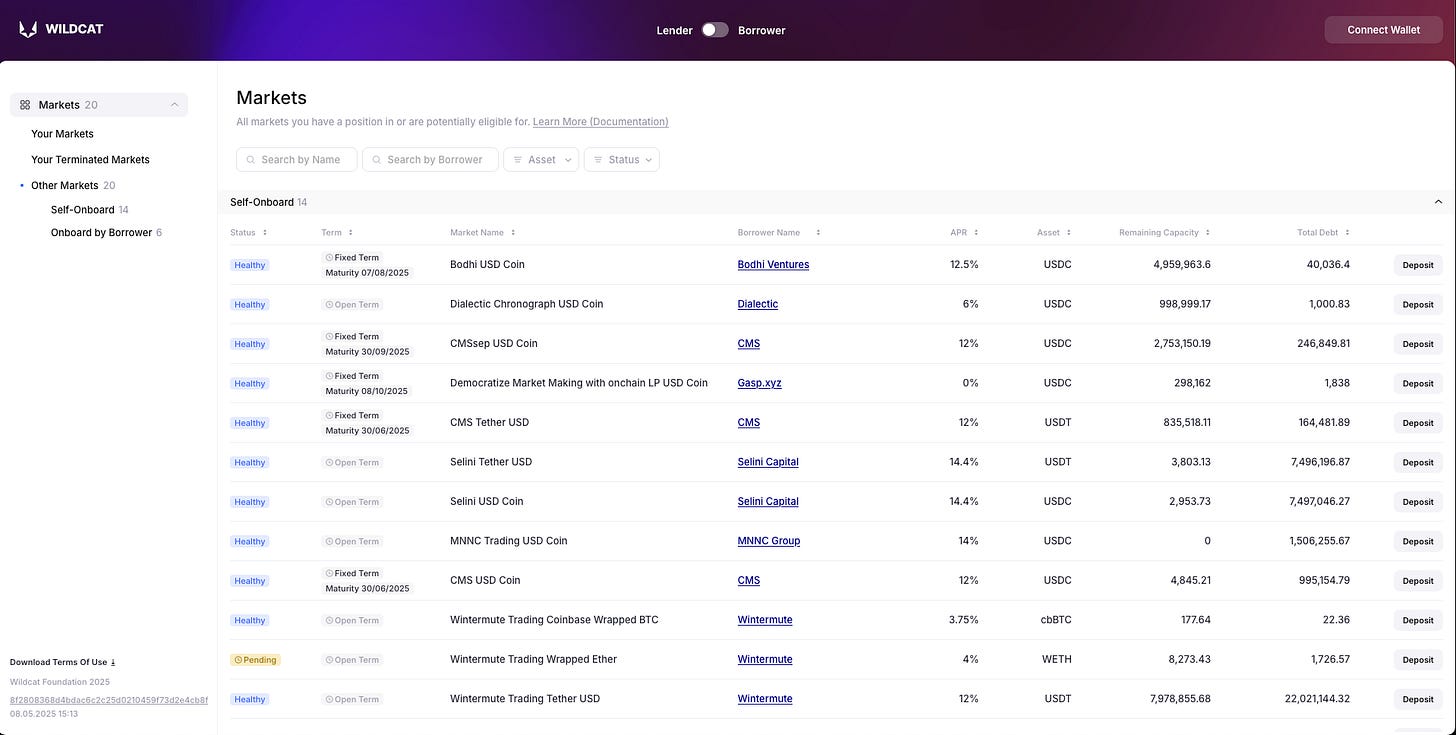Click the WETH asset cell
Screen dimensions: 1456x735
pyautogui.click(x=1057, y=660)
